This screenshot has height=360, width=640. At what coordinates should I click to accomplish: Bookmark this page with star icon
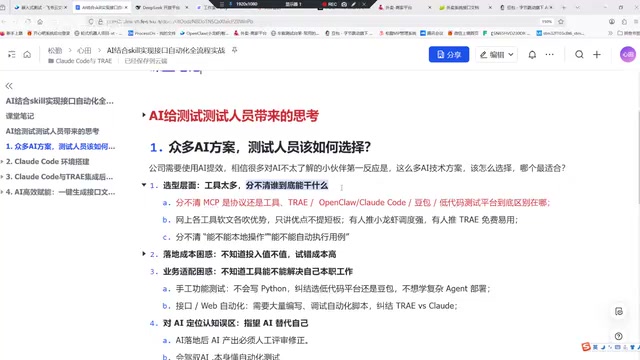click(x=561, y=22)
